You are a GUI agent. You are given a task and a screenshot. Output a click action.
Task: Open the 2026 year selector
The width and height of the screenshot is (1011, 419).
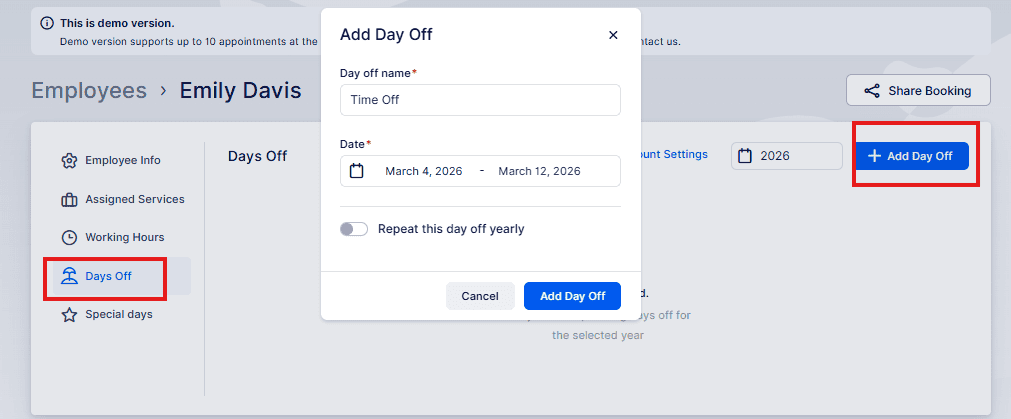click(x=787, y=156)
